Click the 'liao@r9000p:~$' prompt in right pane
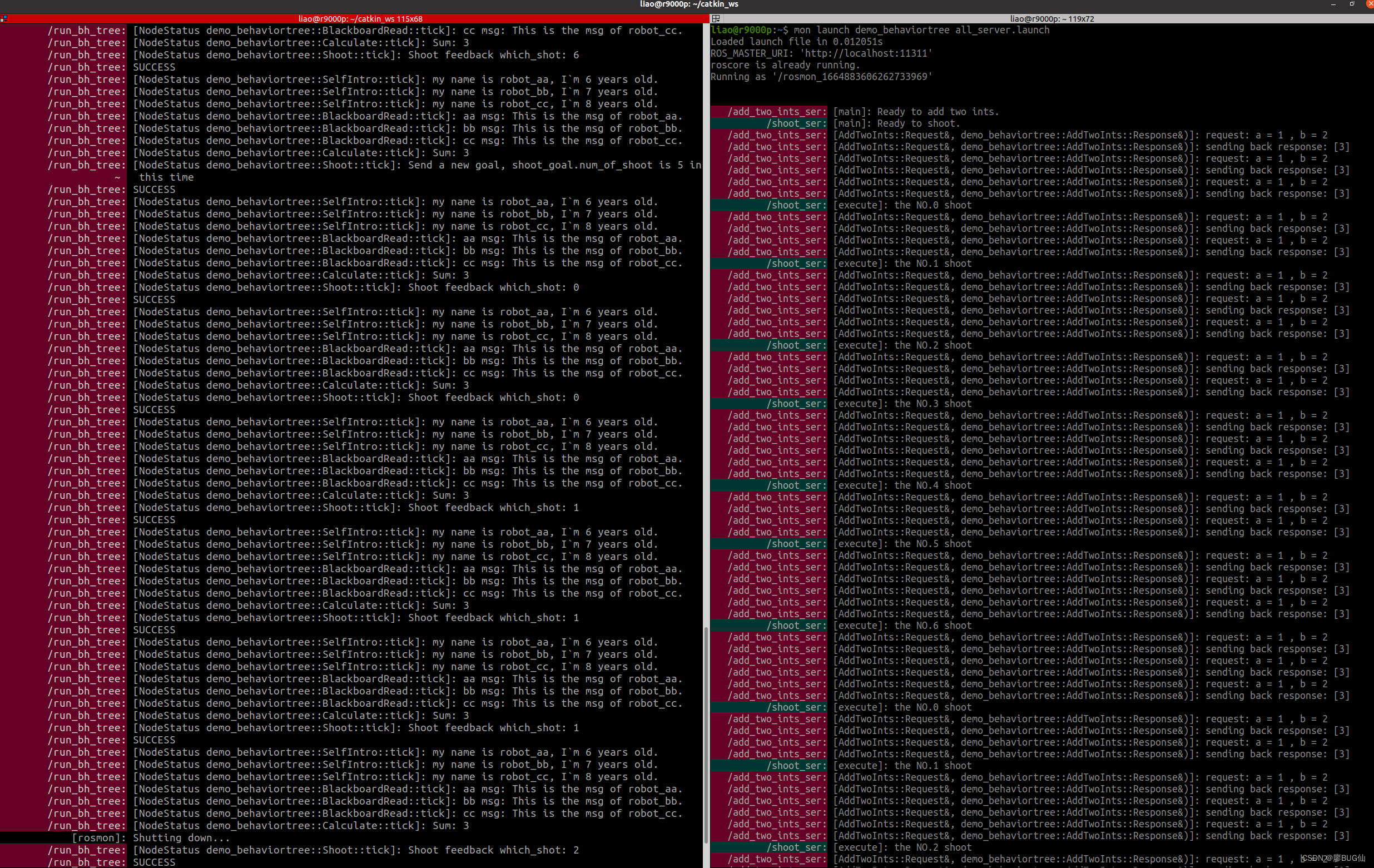1374x868 pixels. point(749,29)
